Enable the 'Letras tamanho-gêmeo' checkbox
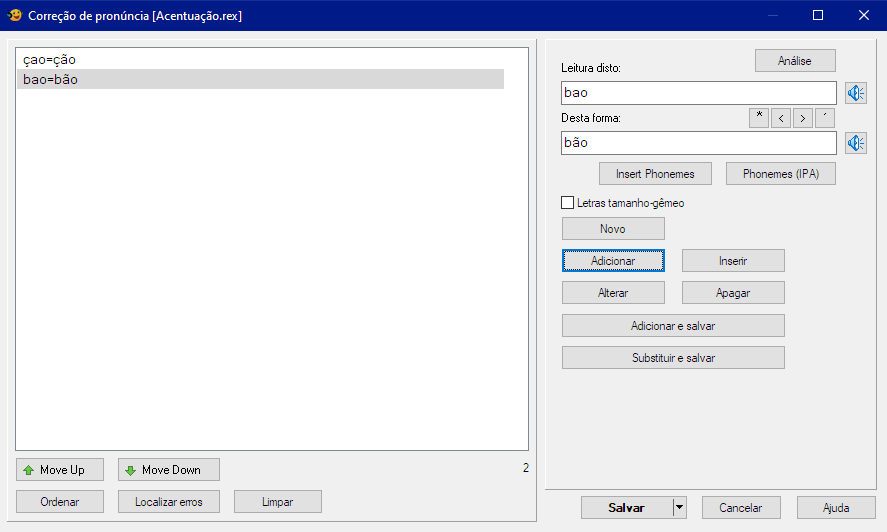 pyautogui.click(x=568, y=203)
